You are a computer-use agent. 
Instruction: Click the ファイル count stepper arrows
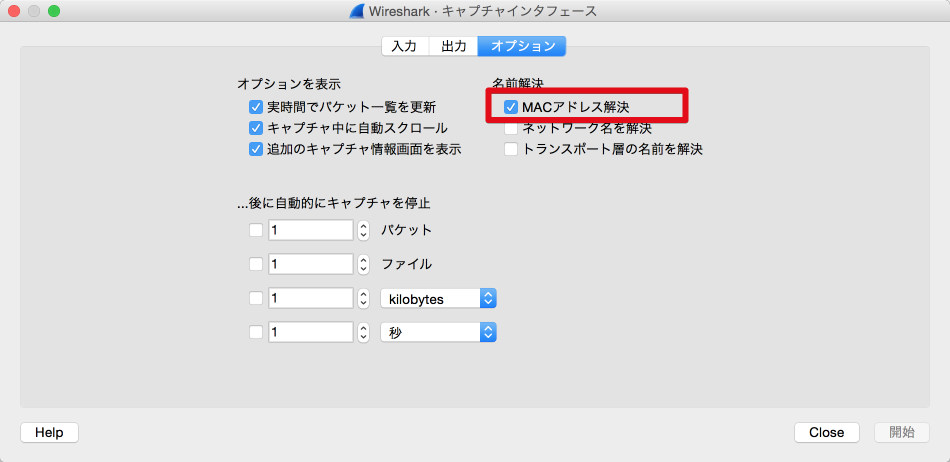click(363, 264)
